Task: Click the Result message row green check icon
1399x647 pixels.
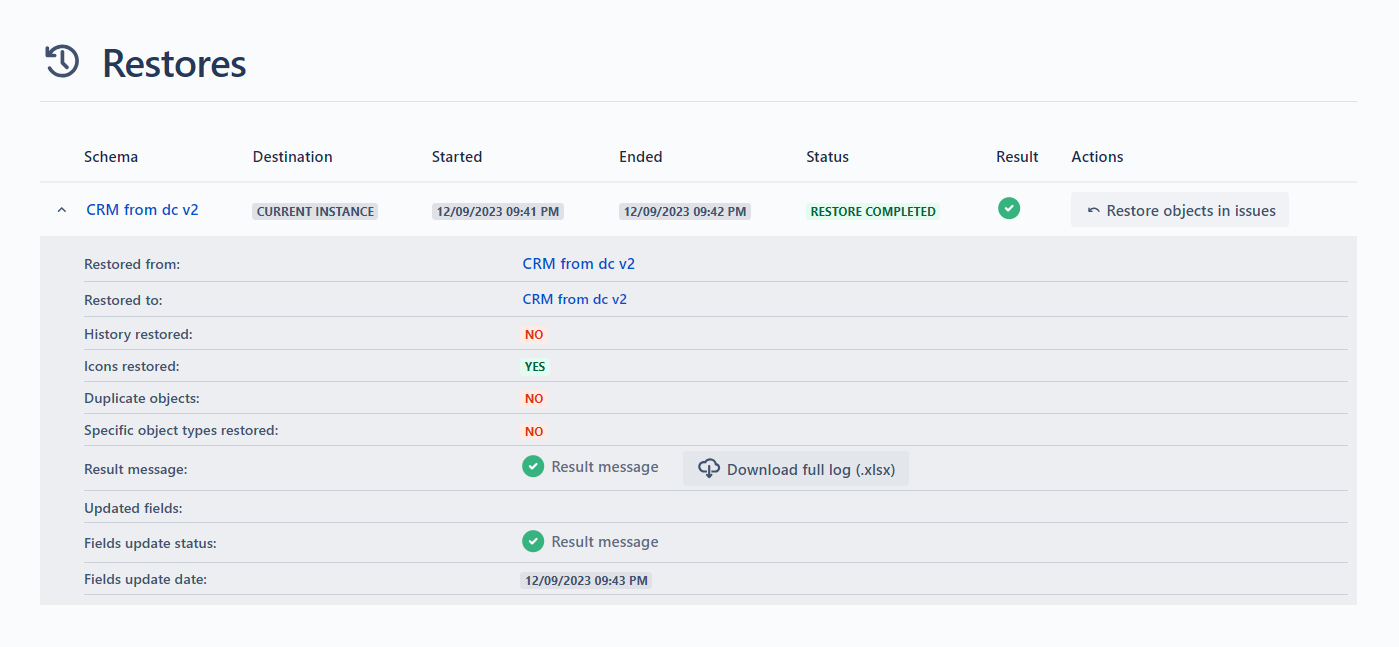Action: pyautogui.click(x=533, y=466)
